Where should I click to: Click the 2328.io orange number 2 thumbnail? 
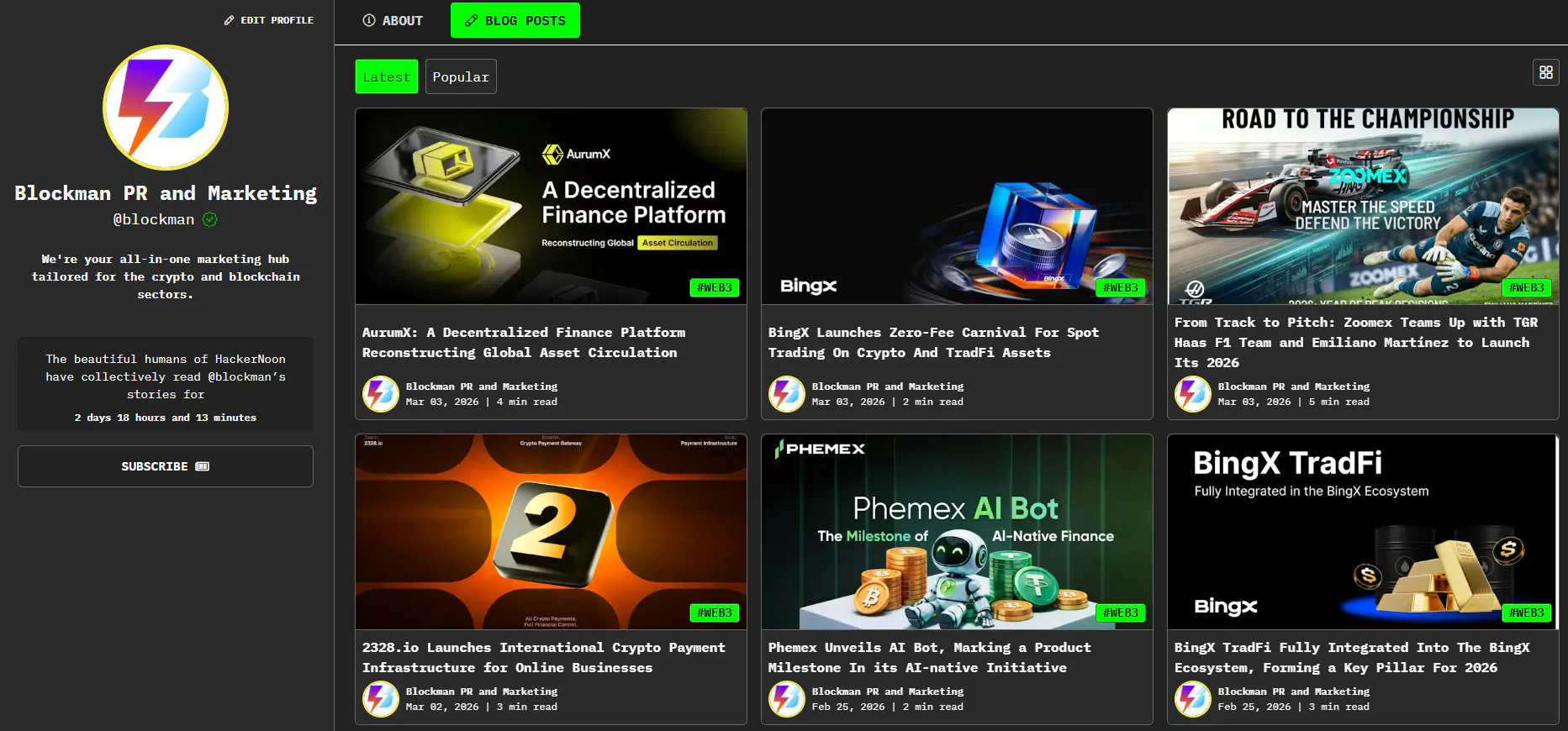(551, 532)
